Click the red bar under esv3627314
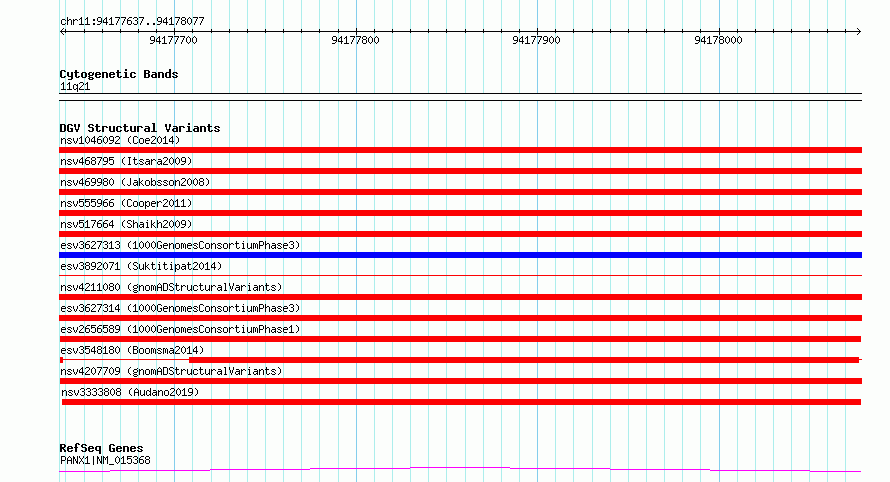890x482 pixels. point(460,318)
